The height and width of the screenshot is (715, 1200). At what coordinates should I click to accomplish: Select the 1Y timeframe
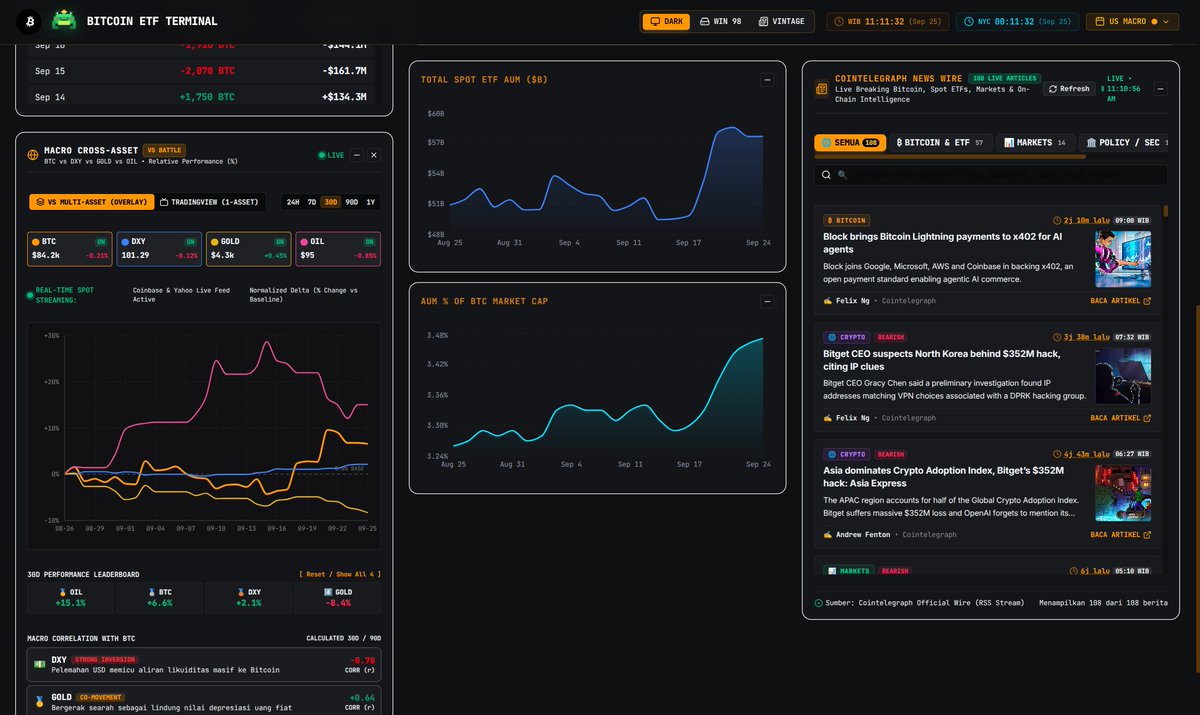pyautogui.click(x=371, y=202)
